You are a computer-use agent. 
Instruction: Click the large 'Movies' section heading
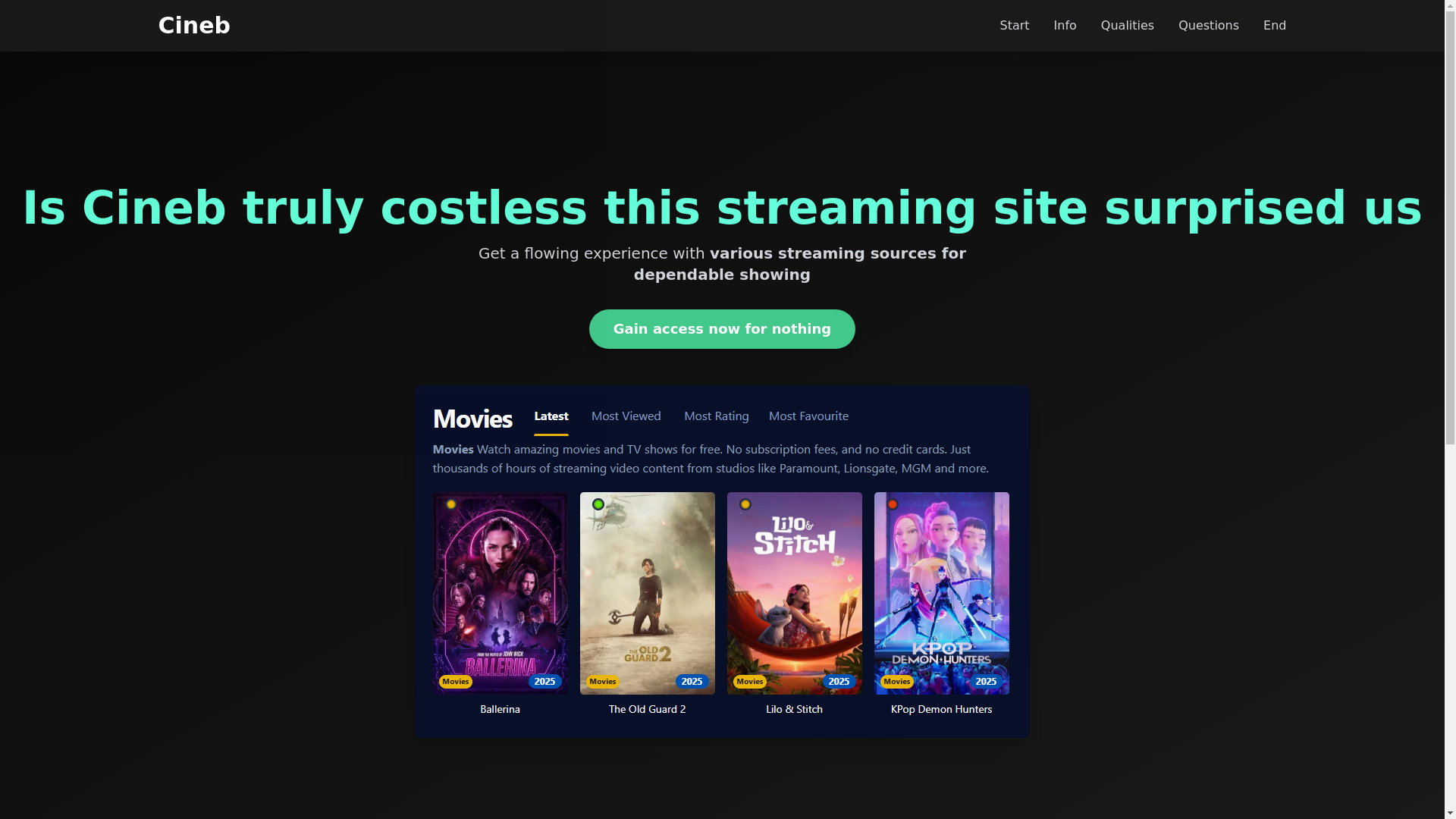point(472,419)
